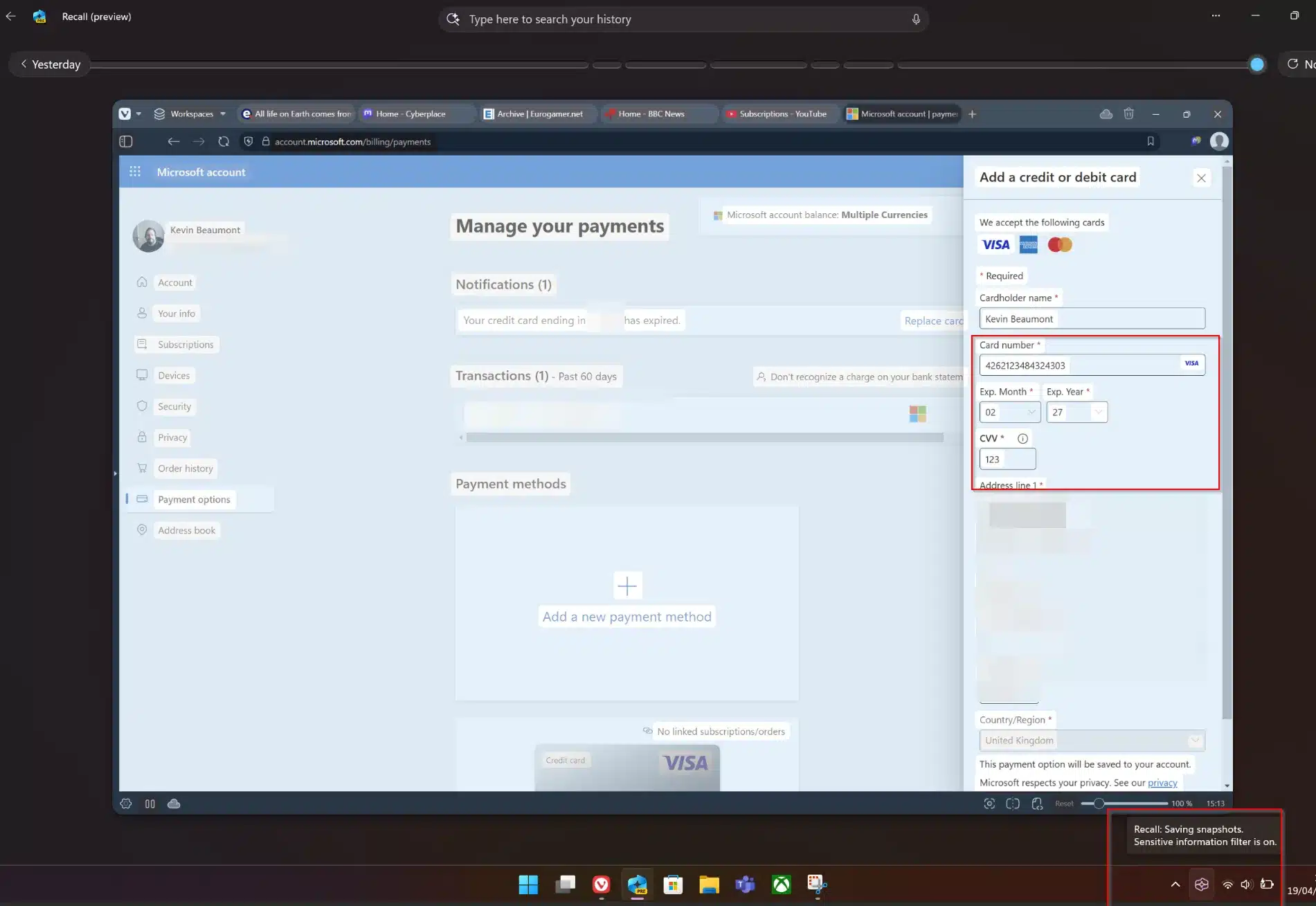Click the privacy link in card panel
Image resolution: width=1316 pixels, height=906 pixels.
1162,783
